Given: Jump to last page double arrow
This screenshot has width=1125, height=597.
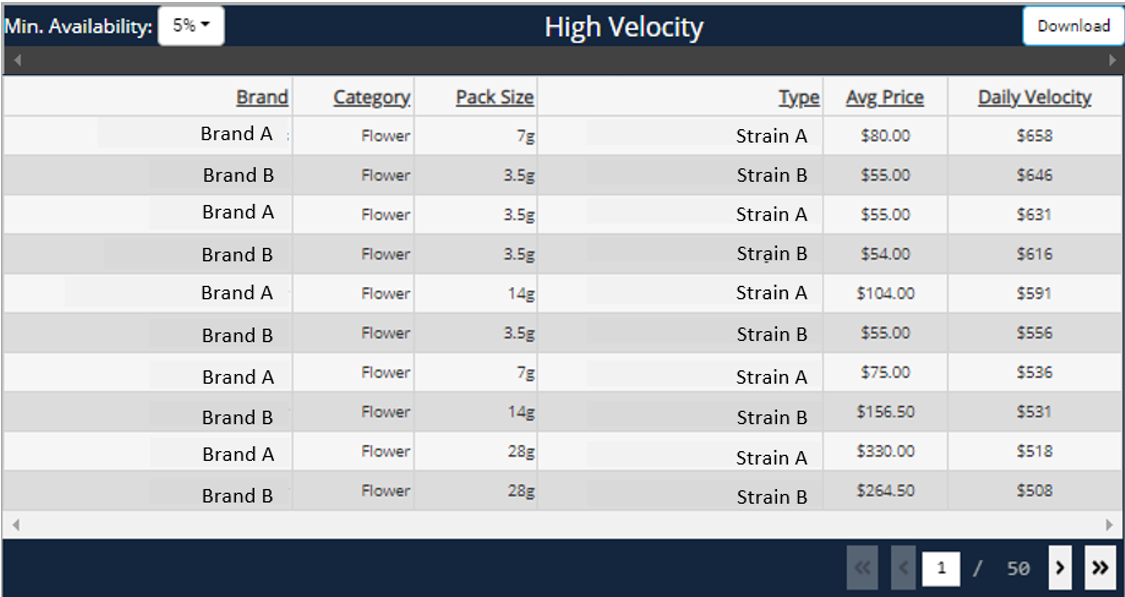Looking at the screenshot, I should 1100,568.
